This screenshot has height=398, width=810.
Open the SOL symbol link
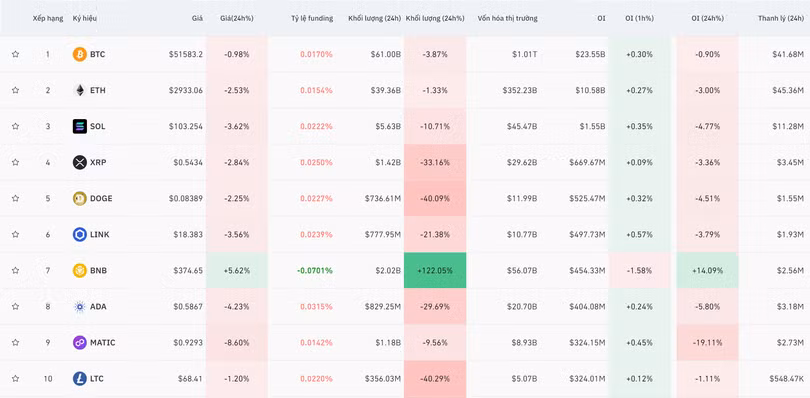98,126
